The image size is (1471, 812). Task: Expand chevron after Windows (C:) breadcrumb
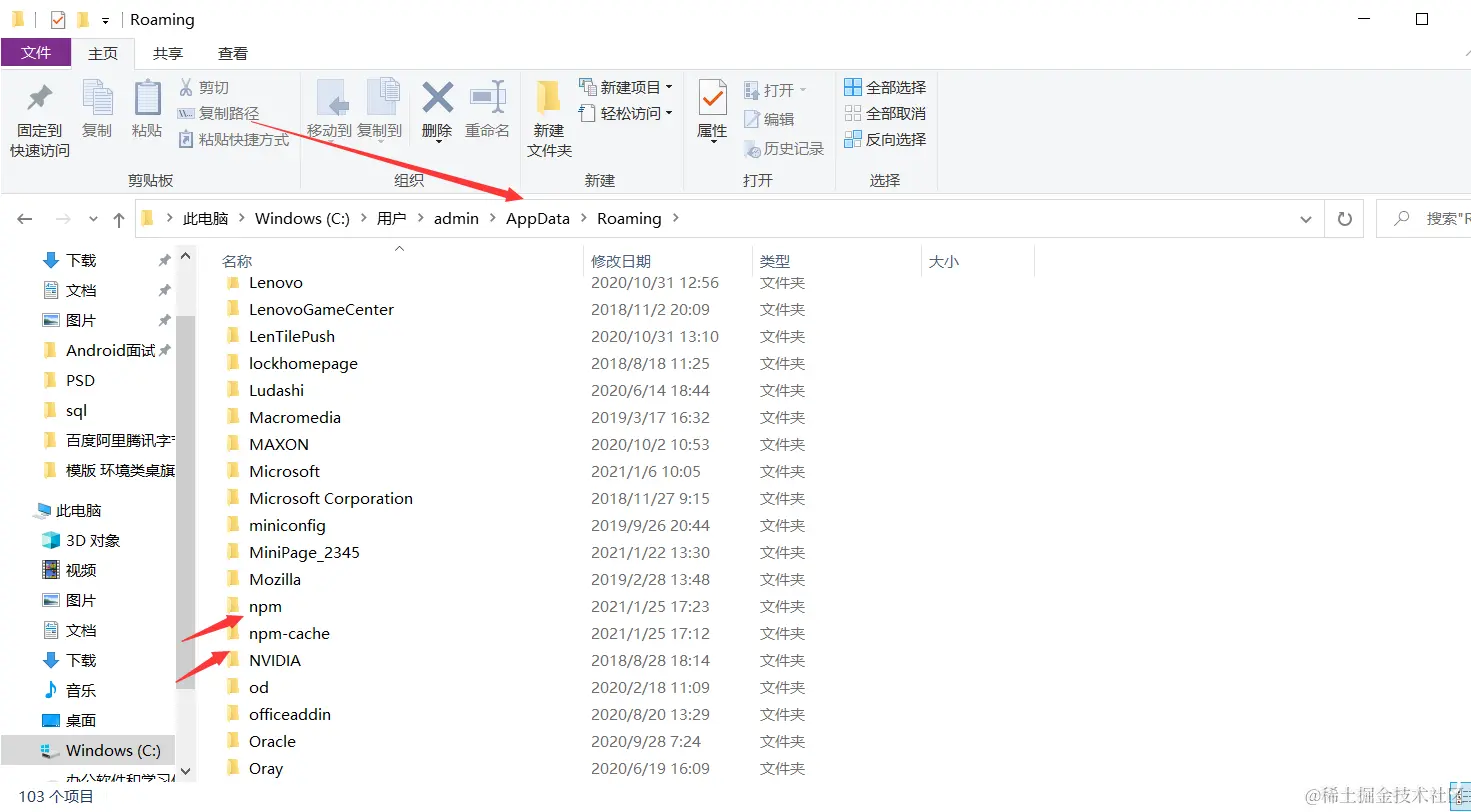coord(364,218)
